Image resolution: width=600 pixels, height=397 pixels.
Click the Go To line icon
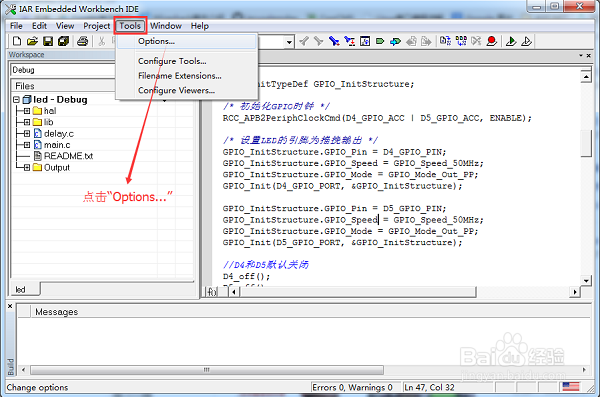(365, 41)
